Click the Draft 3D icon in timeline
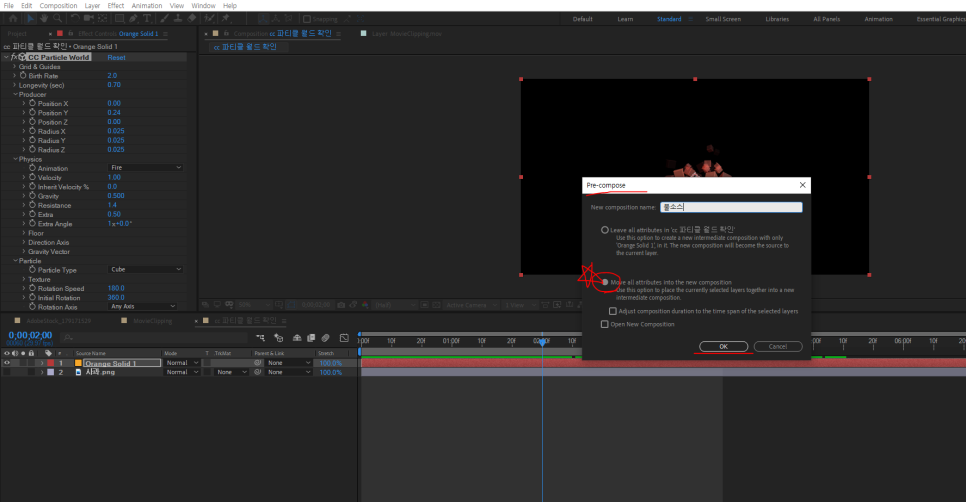This screenshot has height=502, width=966. (x=278, y=338)
